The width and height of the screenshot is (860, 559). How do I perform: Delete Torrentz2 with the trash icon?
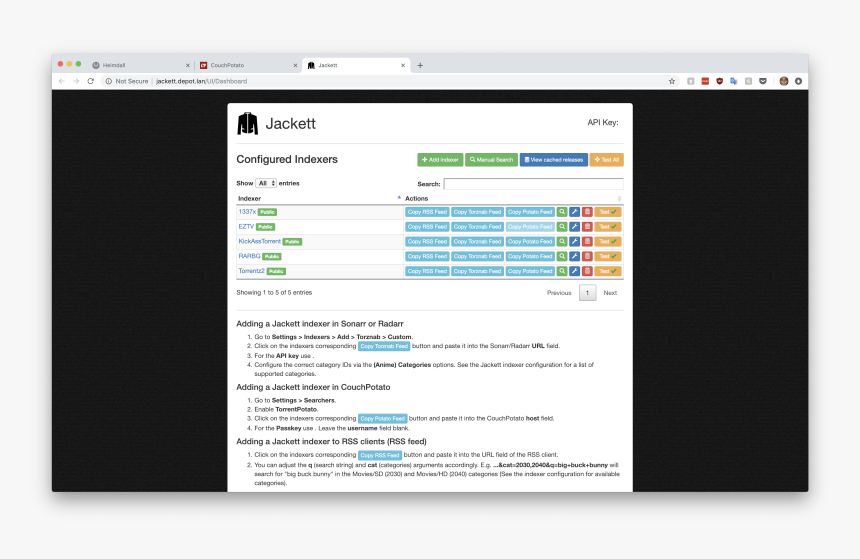click(587, 271)
